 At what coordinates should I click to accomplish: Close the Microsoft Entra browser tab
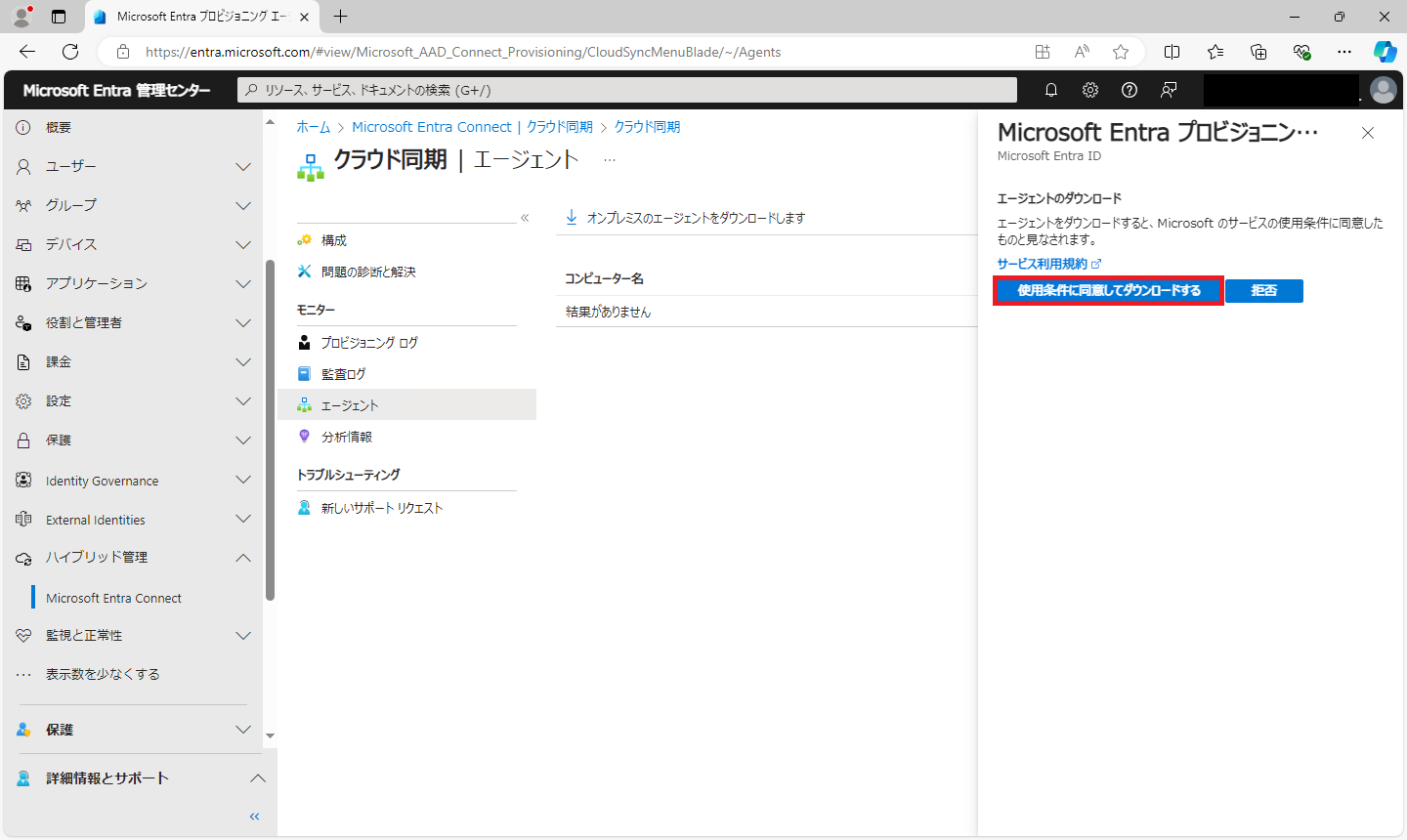(x=304, y=17)
